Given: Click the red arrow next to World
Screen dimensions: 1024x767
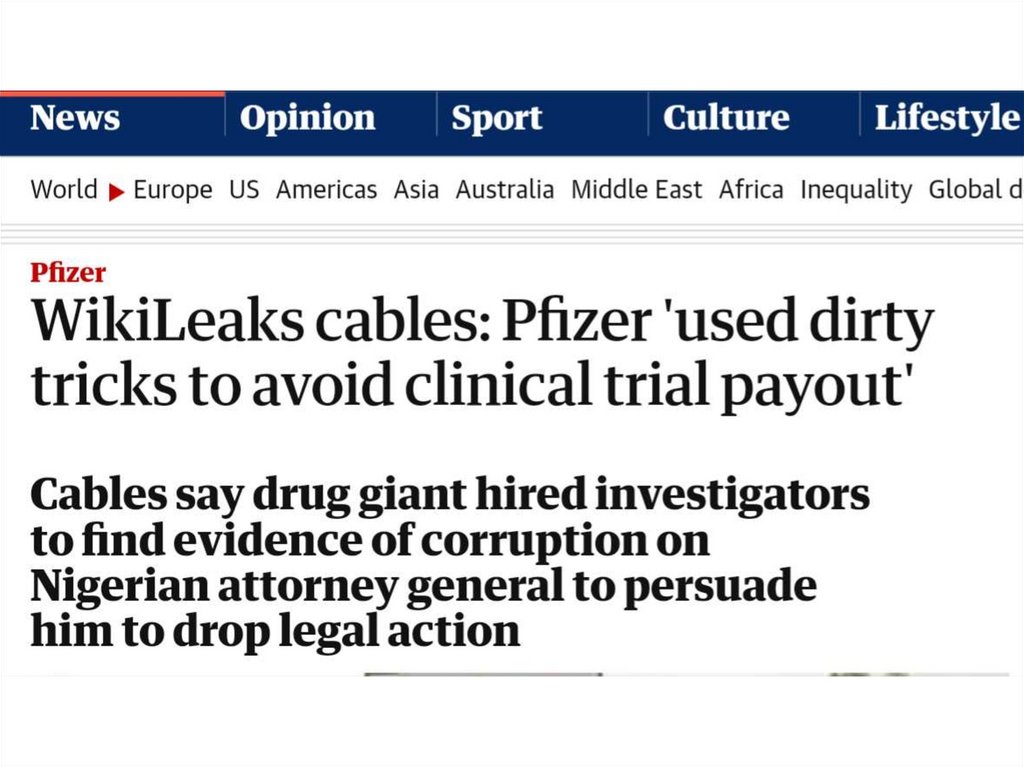Looking at the screenshot, I should (117, 191).
